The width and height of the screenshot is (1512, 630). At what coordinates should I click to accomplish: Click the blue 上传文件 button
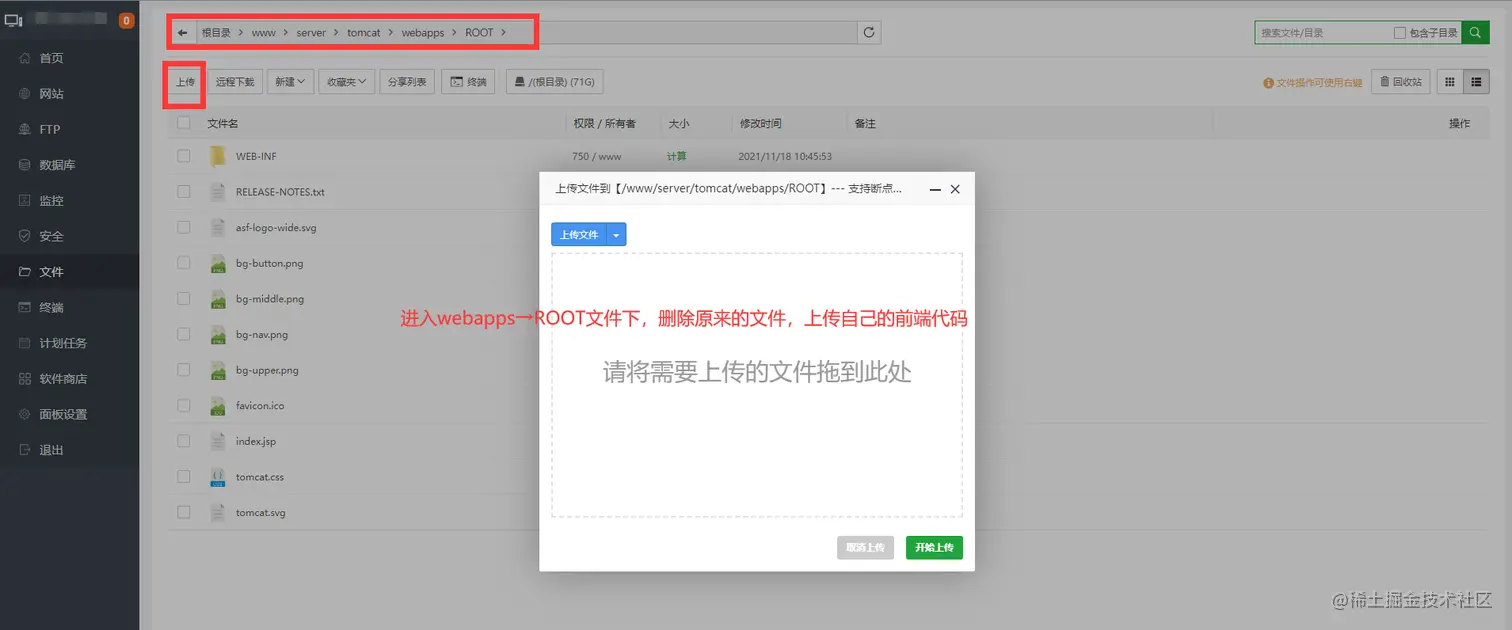click(579, 235)
